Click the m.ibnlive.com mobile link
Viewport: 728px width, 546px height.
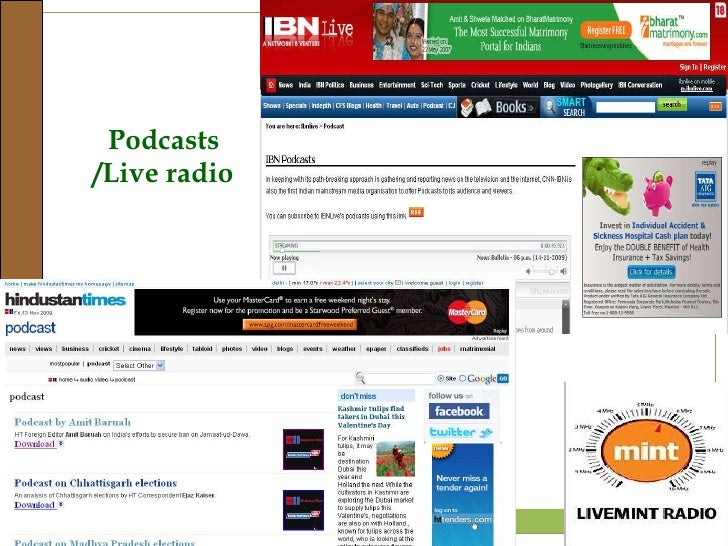click(696, 88)
